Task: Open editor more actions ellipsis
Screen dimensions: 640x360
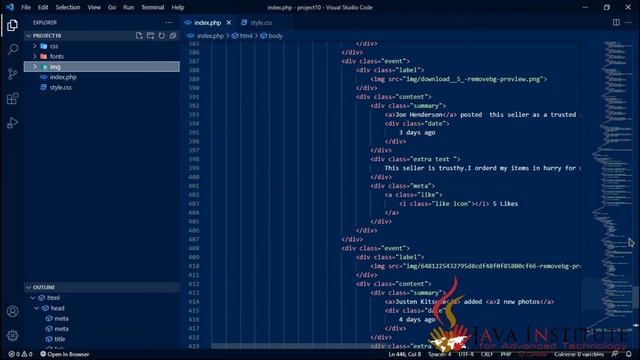Action: pos(629,22)
